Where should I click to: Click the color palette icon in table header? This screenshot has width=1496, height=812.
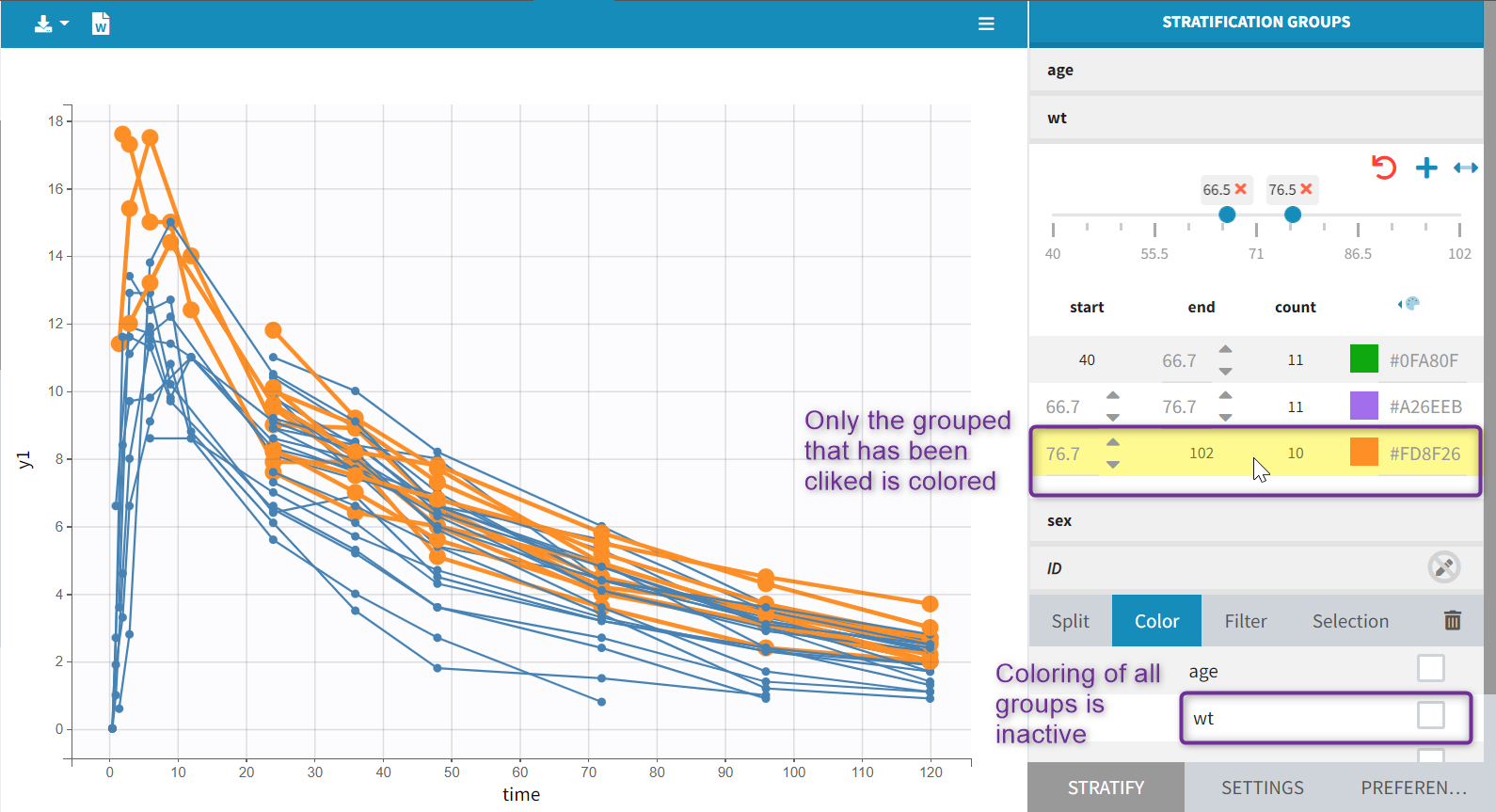1409,304
